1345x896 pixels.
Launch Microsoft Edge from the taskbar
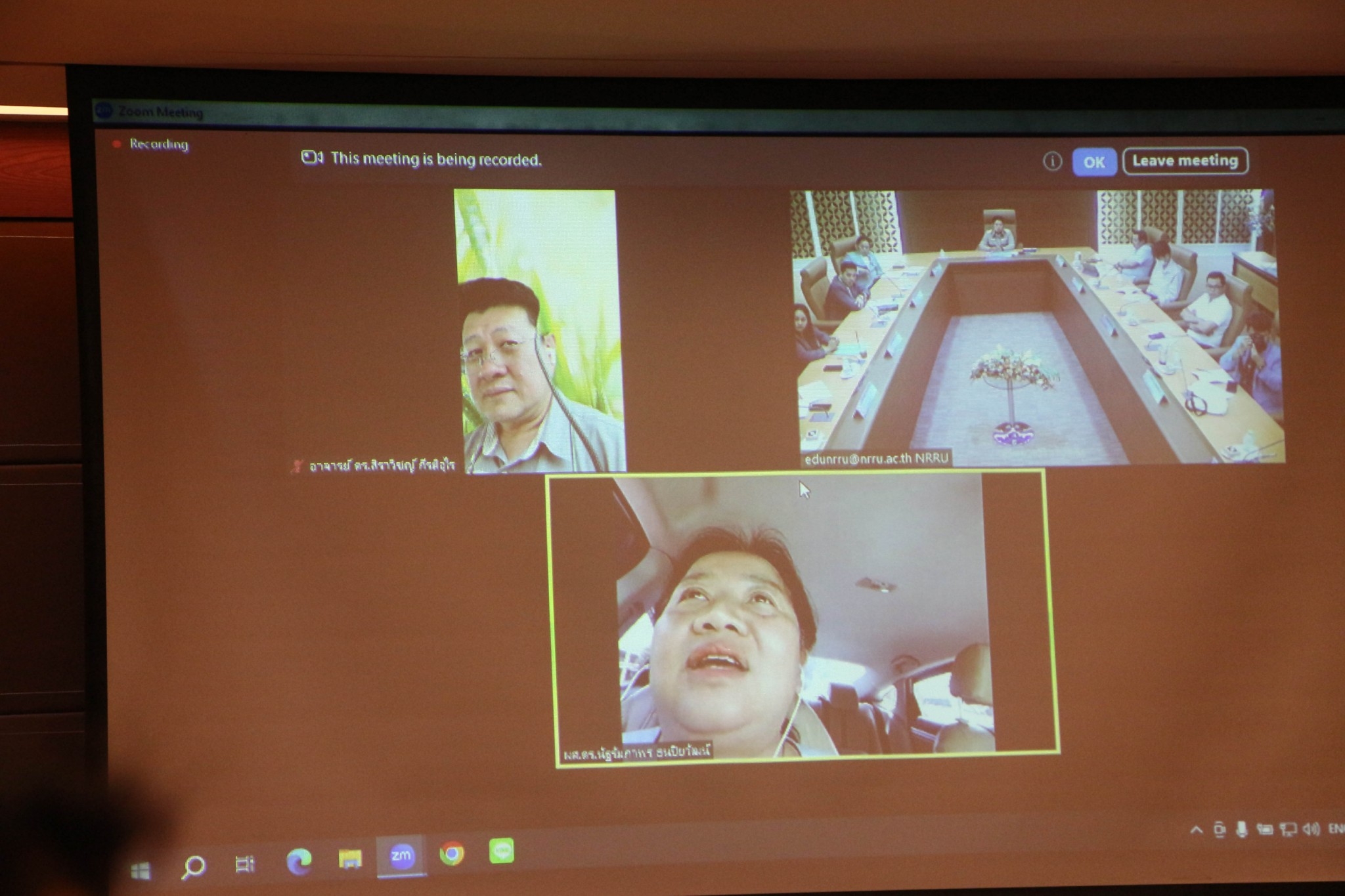(x=299, y=861)
